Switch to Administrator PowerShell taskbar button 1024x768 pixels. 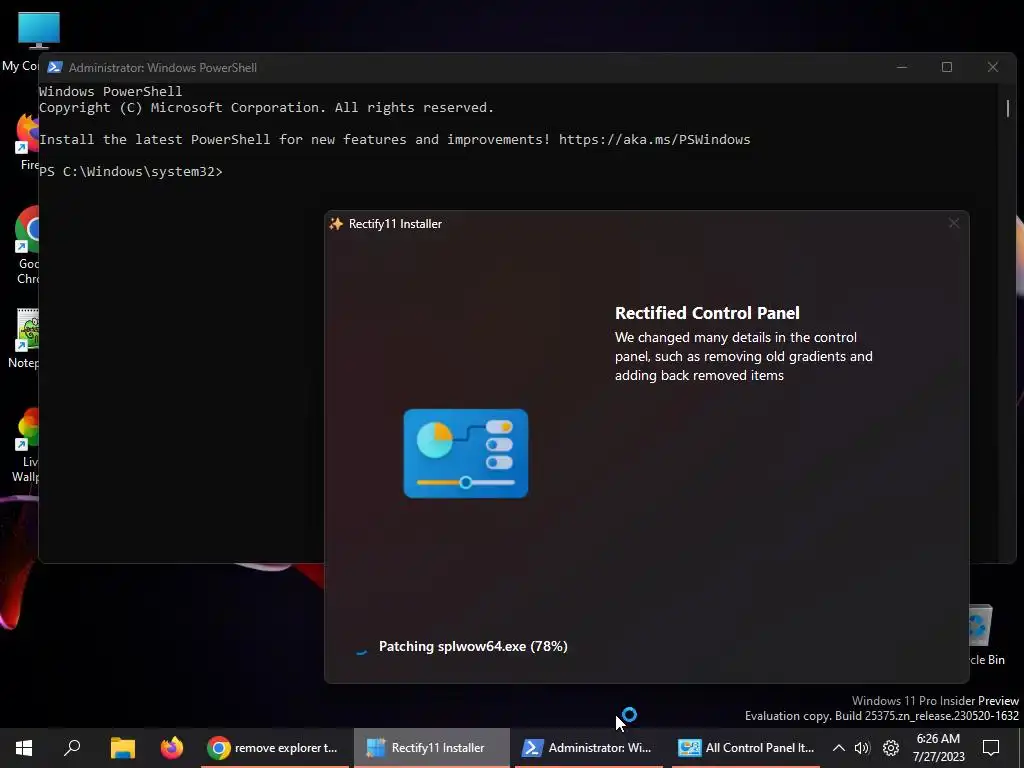click(x=588, y=747)
